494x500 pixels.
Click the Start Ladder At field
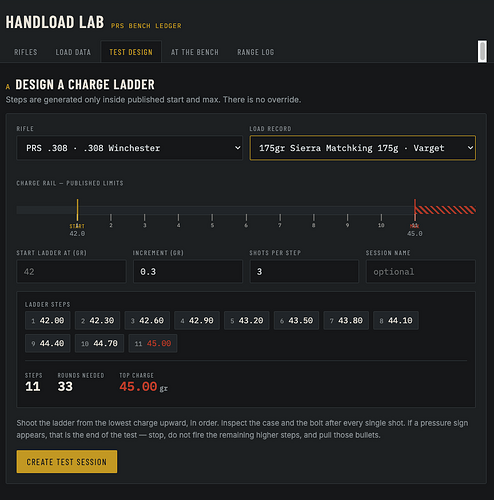point(71,272)
